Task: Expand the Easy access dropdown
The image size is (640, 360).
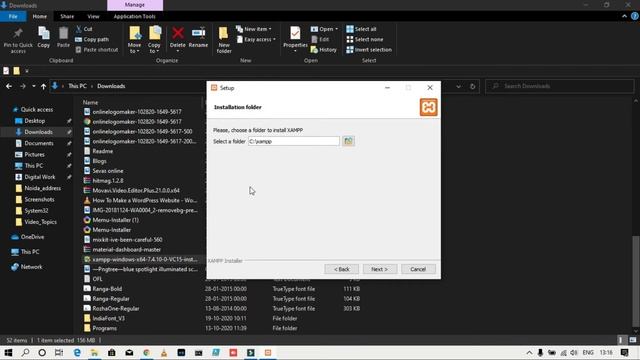Action: 256,40
